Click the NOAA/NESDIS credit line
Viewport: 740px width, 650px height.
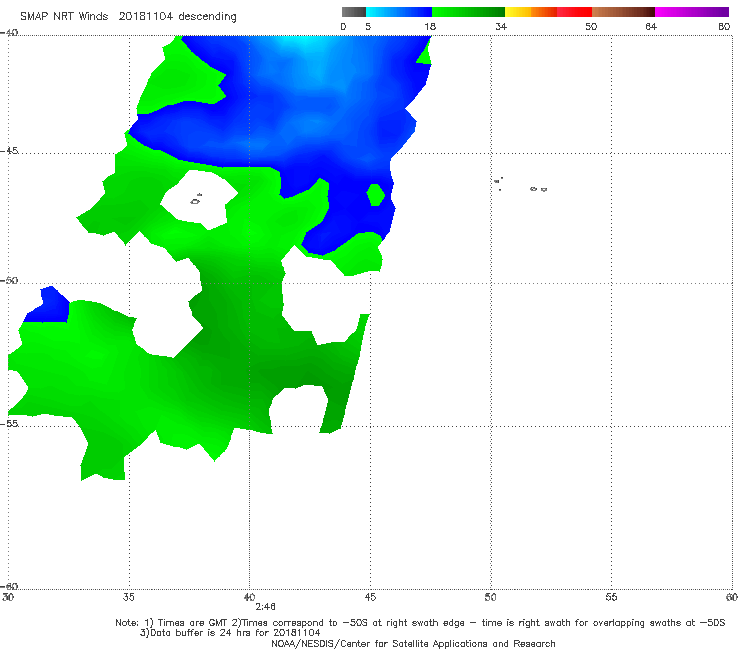coord(413,644)
